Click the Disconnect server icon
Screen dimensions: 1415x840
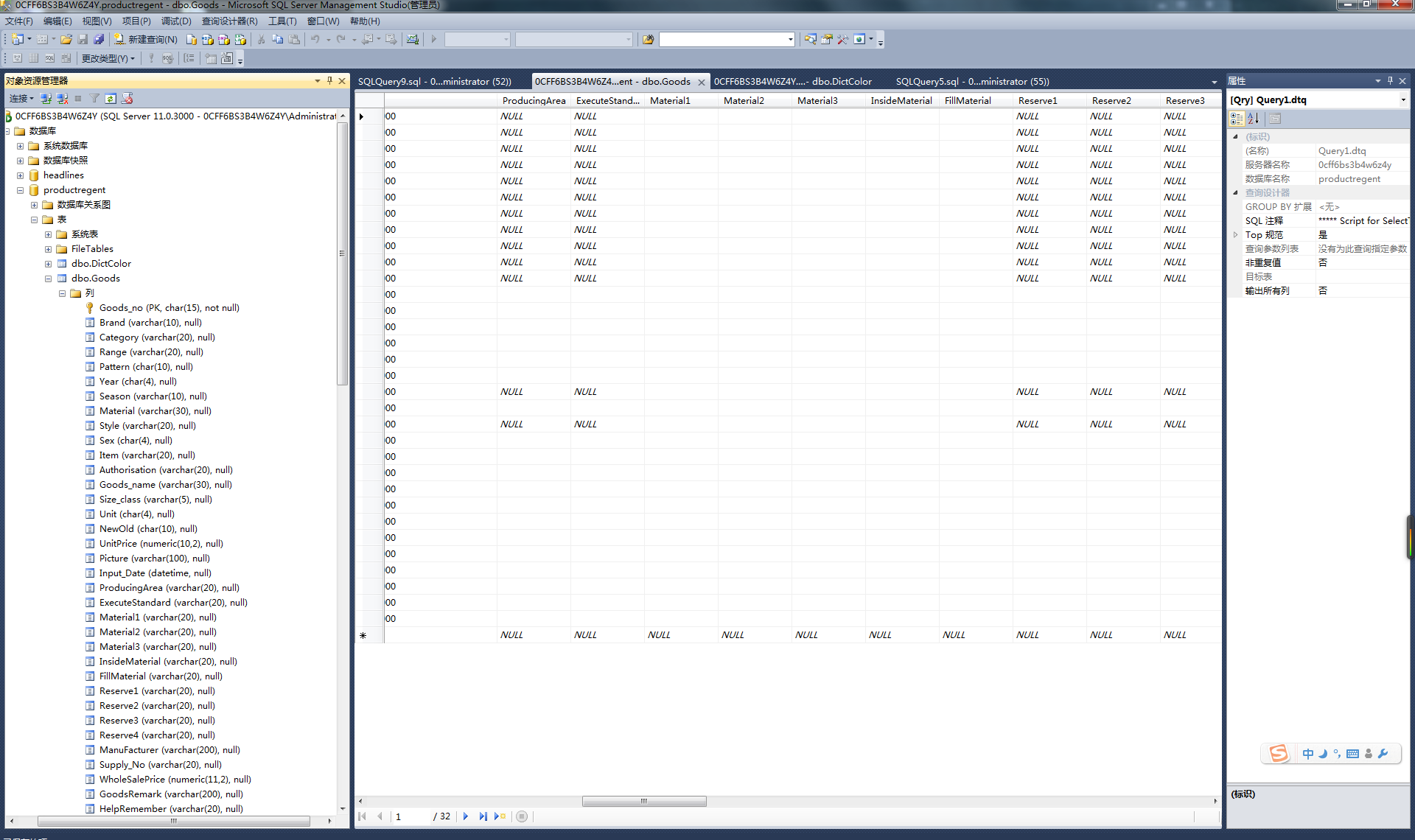pyautogui.click(x=62, y=98)
